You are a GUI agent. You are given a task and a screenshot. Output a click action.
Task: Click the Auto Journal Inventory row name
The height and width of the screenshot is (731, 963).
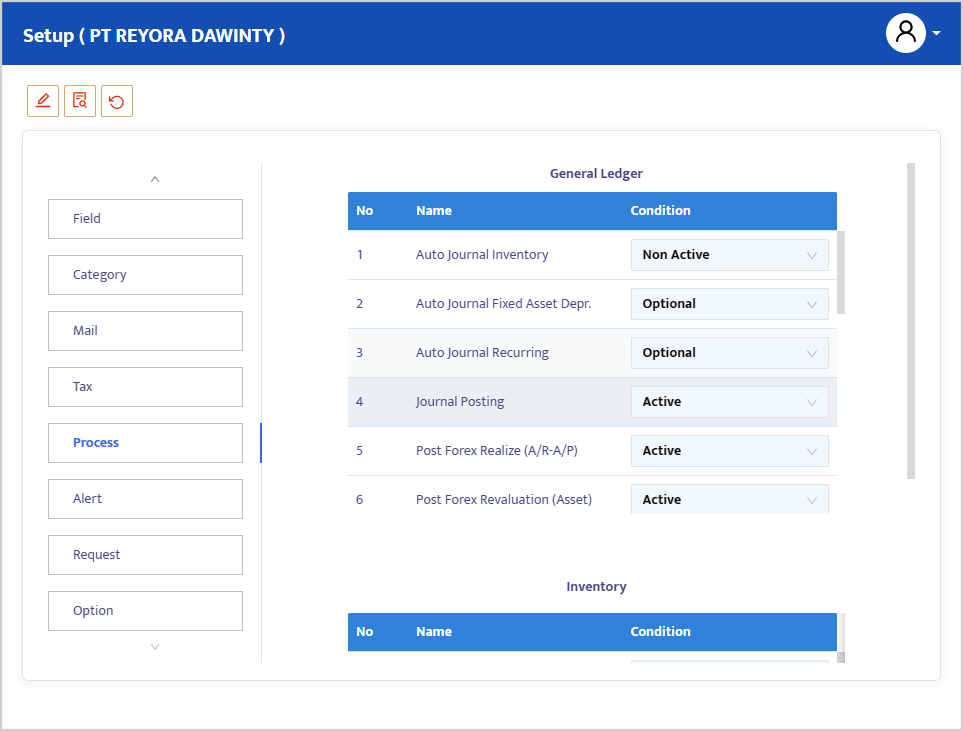(x=482, y=254)
